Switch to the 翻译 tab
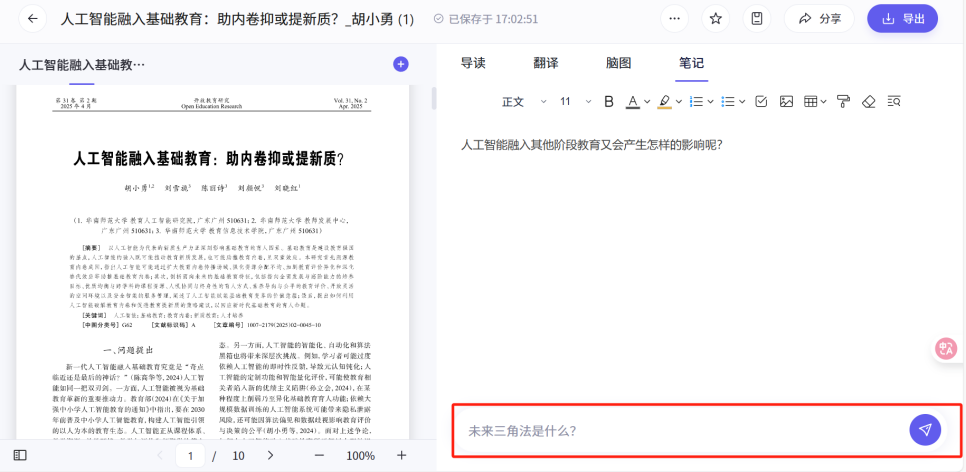The image size is (966, 472). (546, 63)
